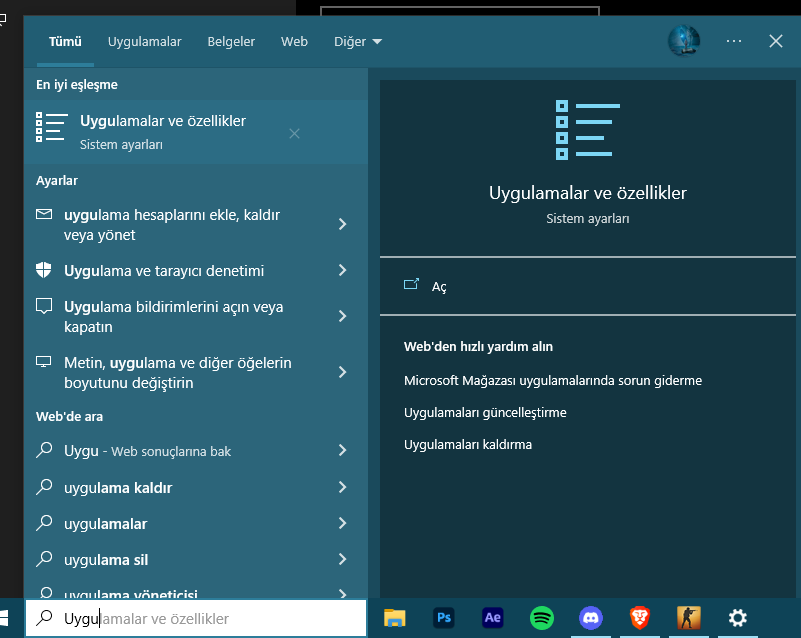The width and height of the screenshot is (801, 638).
Task: Expand arrow for uygulama kaldır suggestion
Action: (342, 487)
